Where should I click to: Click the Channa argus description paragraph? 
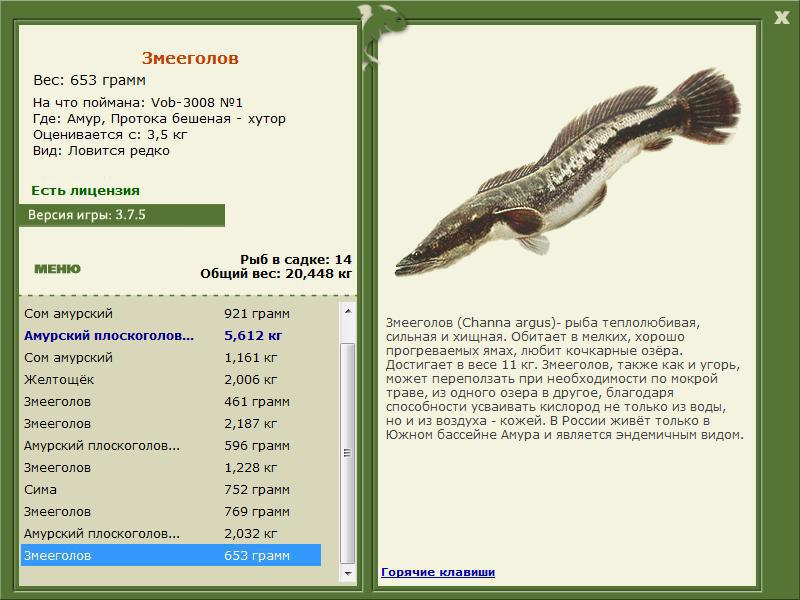[564, 379]
